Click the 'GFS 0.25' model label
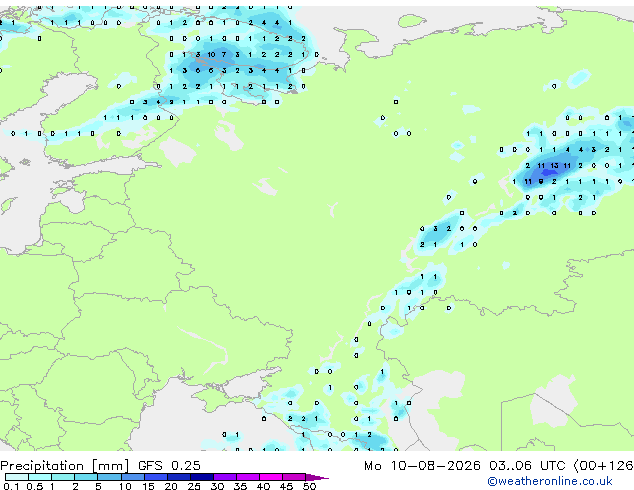Image resolution: width=634 pixels, height=490 pixels. (169, 466)
